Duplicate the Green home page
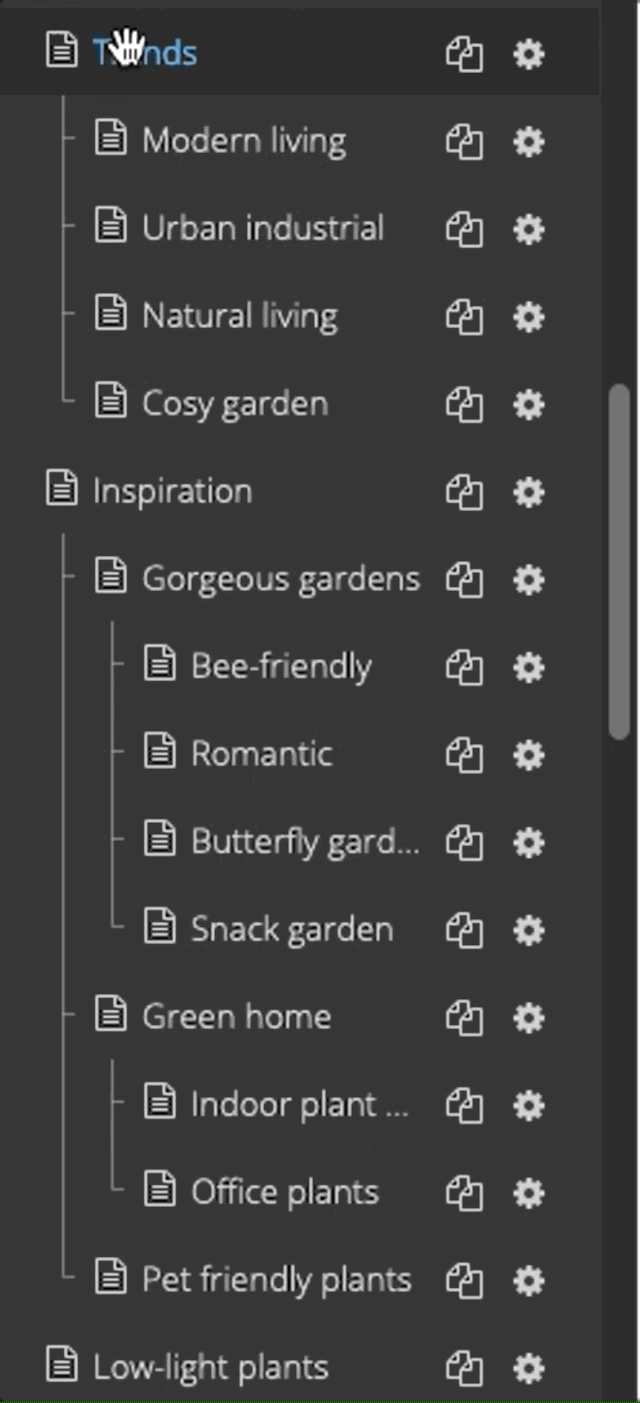640x1403 pixels. tap(463, 1018)
